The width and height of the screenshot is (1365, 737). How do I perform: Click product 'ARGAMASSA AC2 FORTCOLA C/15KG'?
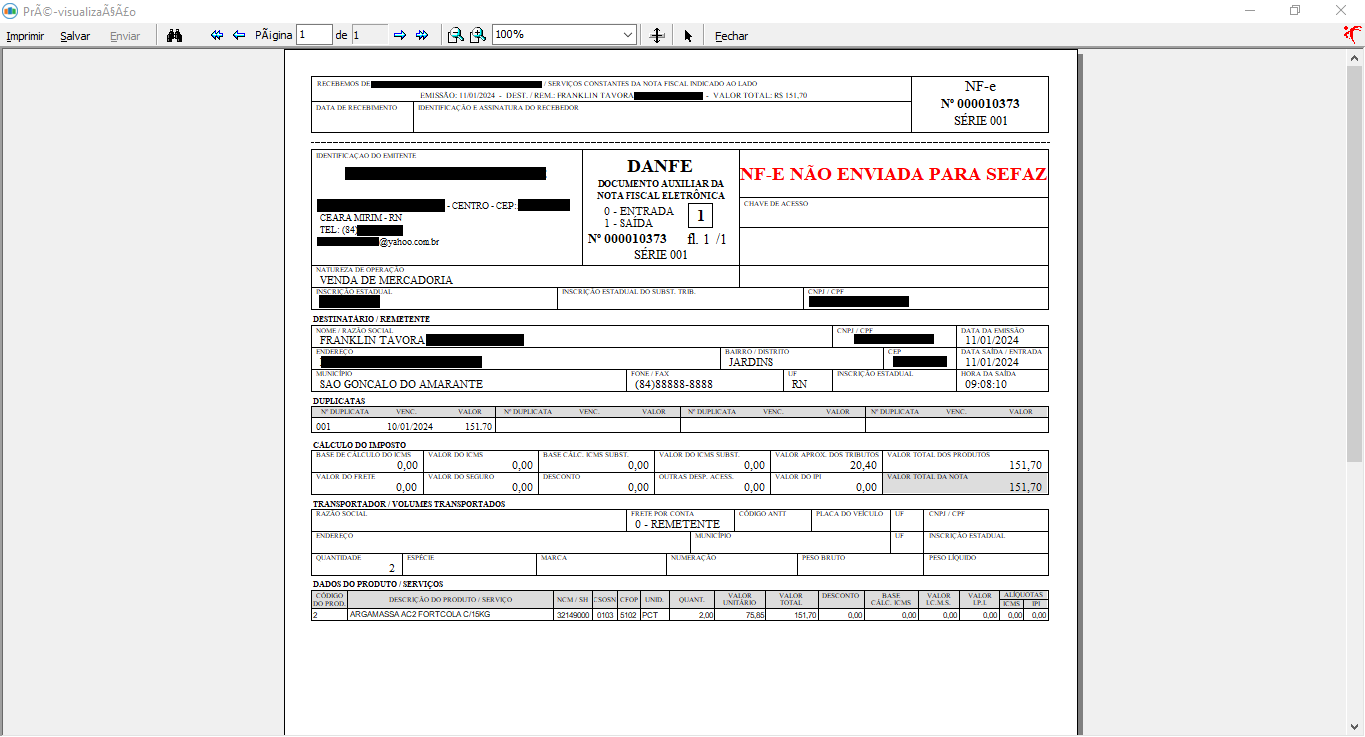(420, 615)
